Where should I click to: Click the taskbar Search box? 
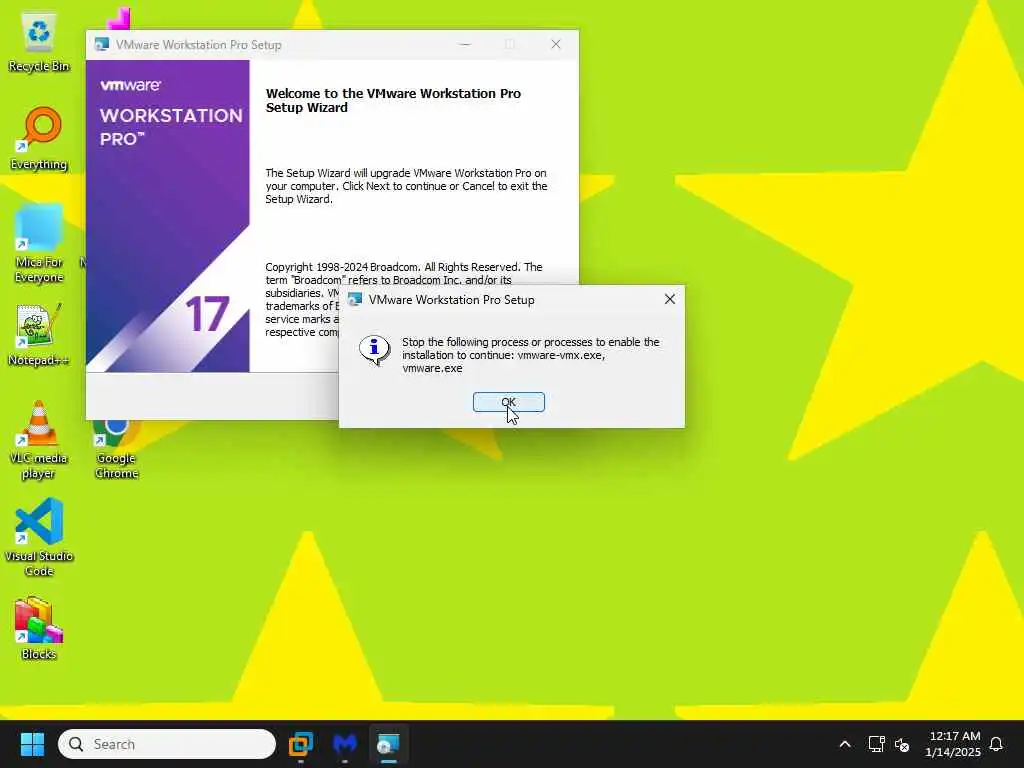coord(167,744)
